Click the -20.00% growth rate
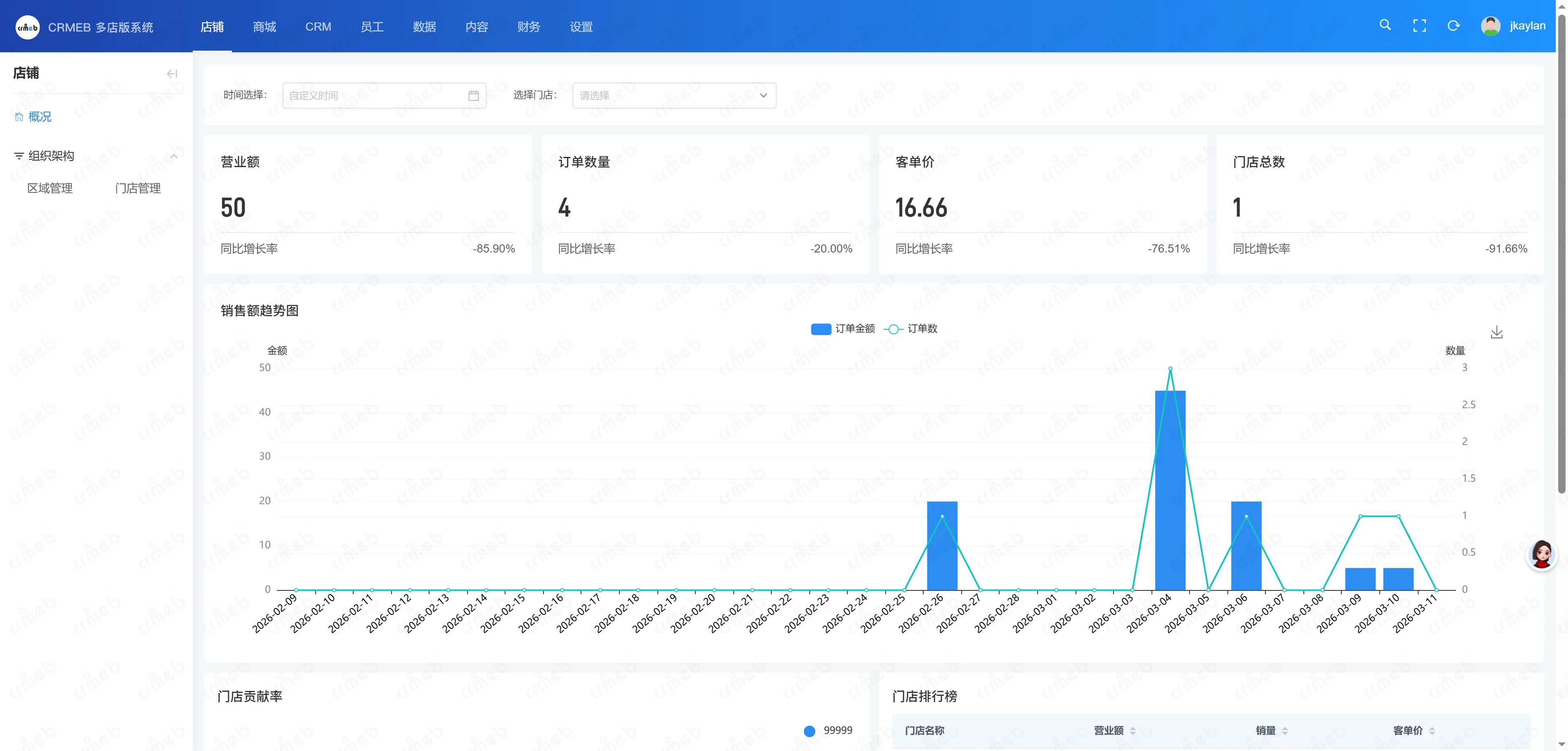Viewport: 1568px width, 751px height. 831,249
